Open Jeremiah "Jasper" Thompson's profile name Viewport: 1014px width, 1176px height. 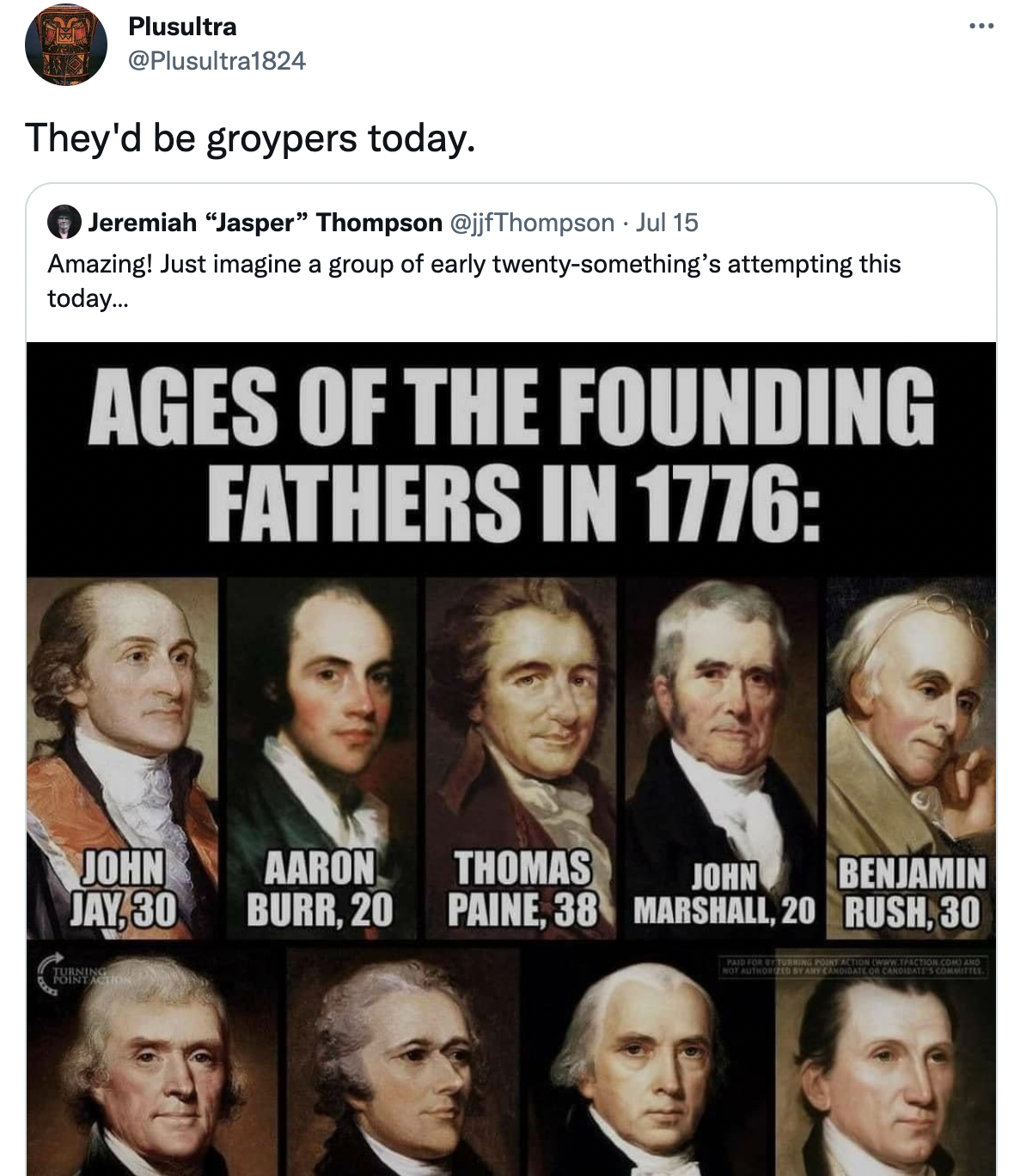(265, 223)
